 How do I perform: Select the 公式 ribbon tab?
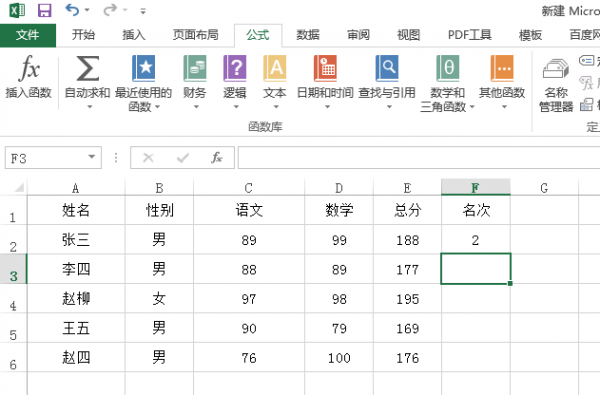(258, 35)
